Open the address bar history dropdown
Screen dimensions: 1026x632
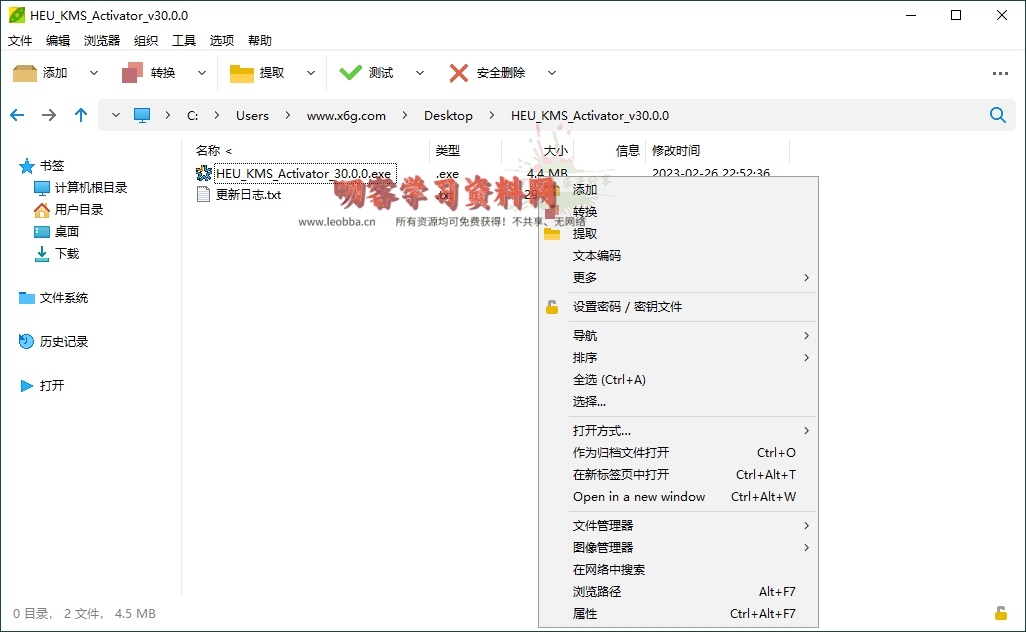[116, 115]
